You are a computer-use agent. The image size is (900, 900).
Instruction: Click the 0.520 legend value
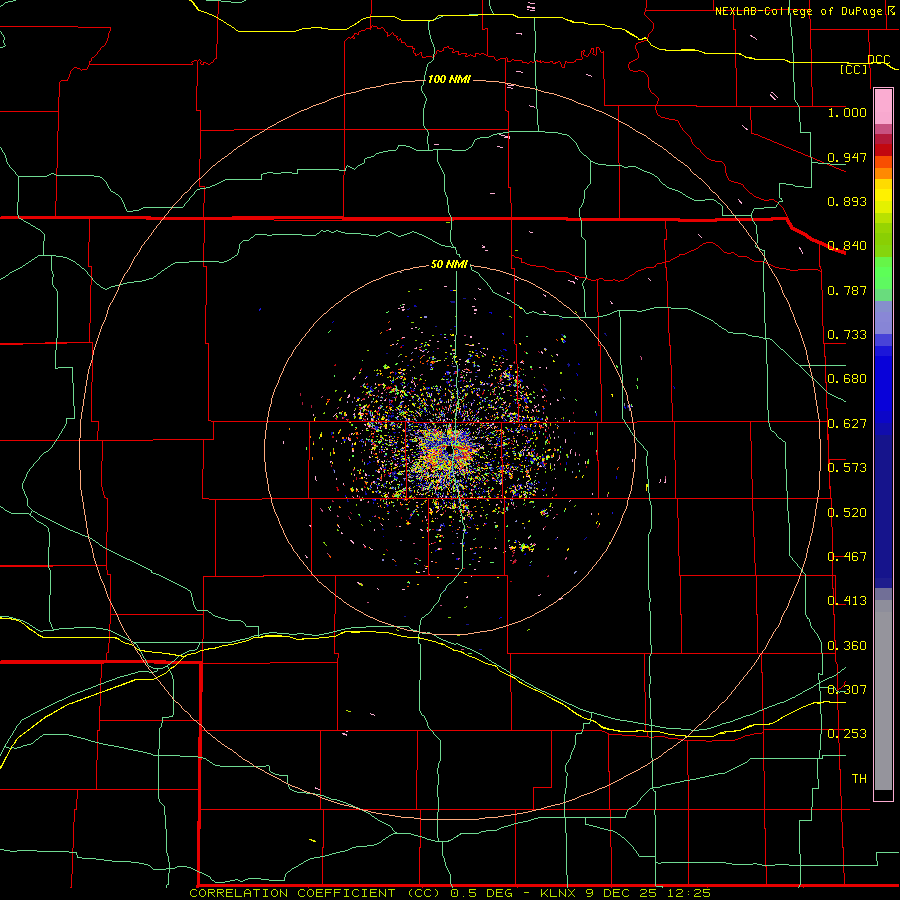pyautogui.click(x=847, y=513)
